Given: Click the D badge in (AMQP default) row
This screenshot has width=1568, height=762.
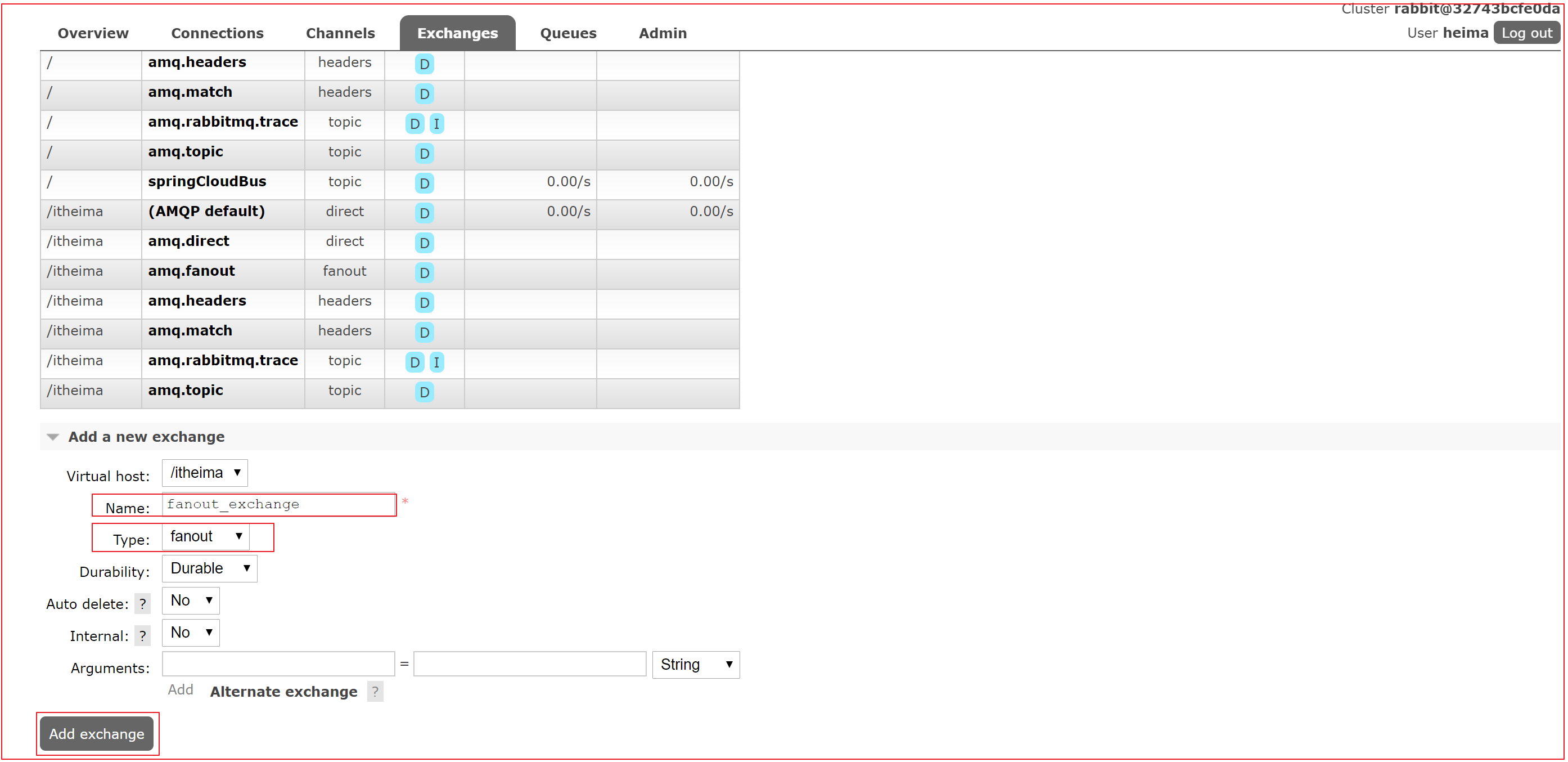Looking at the screenshot, I should tap(424, 213).
